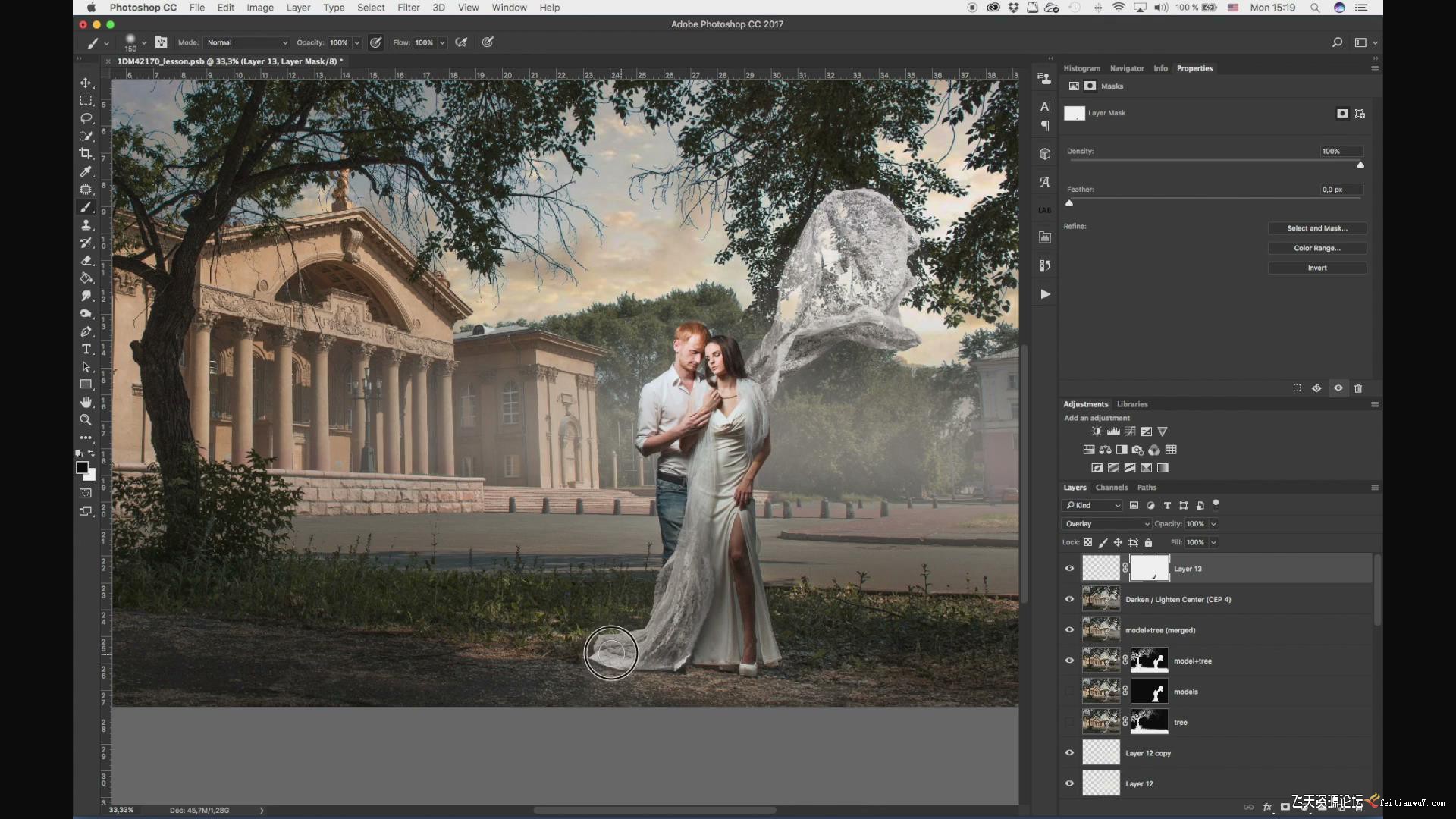Open layer filter Kind dropdown
The image size is (1456, 819).
click(1093, 505)
